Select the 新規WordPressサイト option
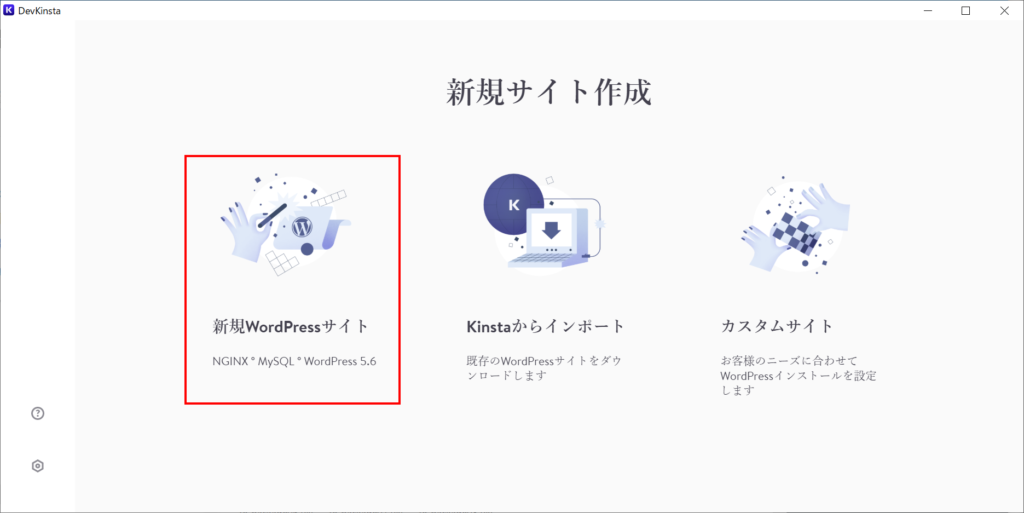The image size is (1024, 513). point(291,326)
